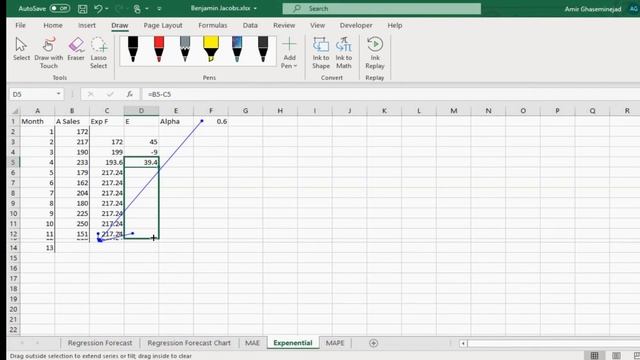
Task: Add a new sheet with plus button
Action: click(x=373, y=343)
